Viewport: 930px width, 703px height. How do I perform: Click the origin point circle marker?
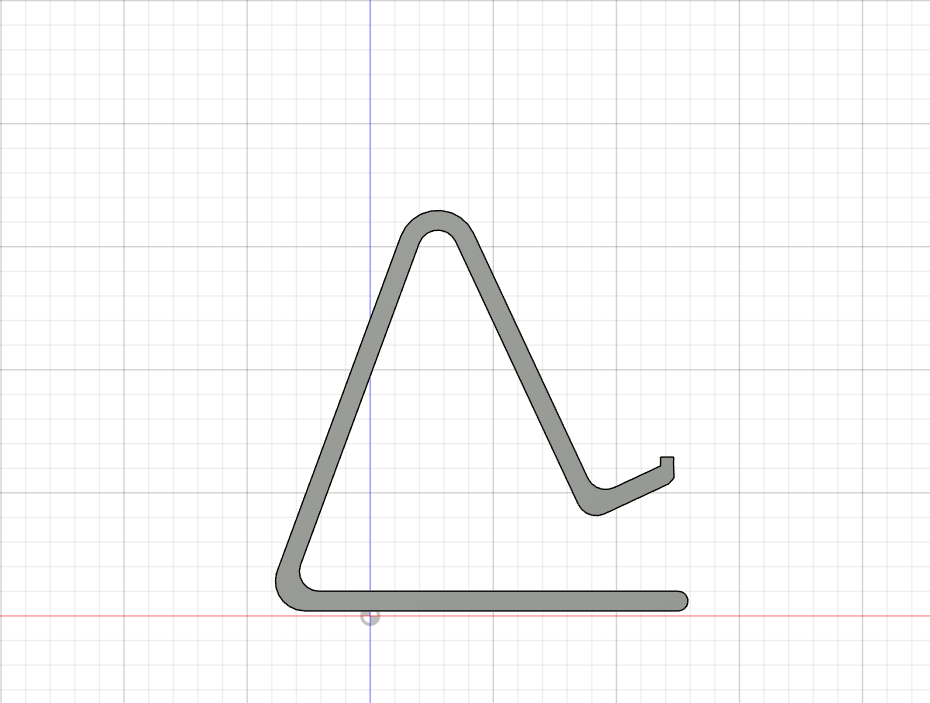(370, 617)
